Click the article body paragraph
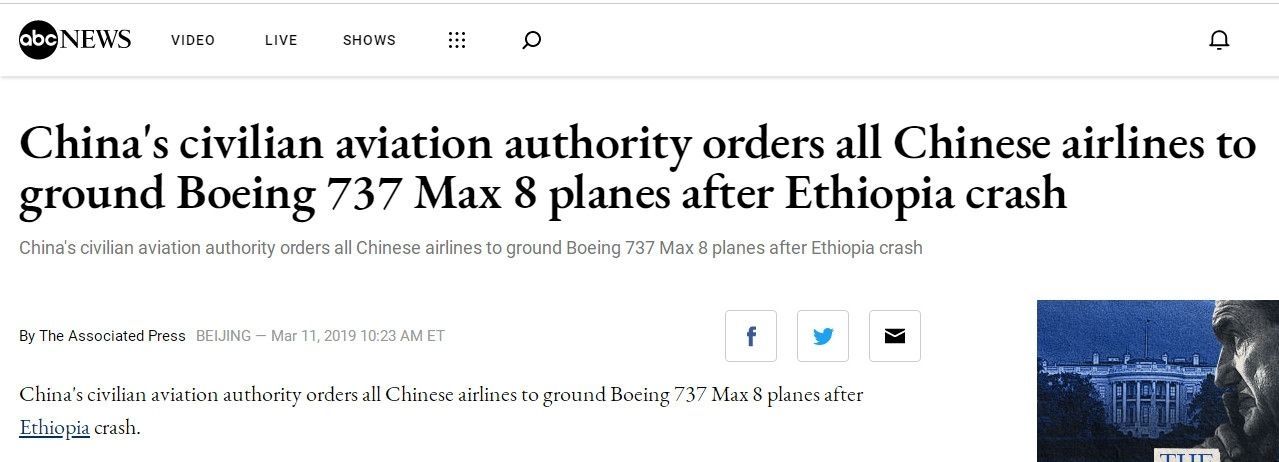 [440, 395]
